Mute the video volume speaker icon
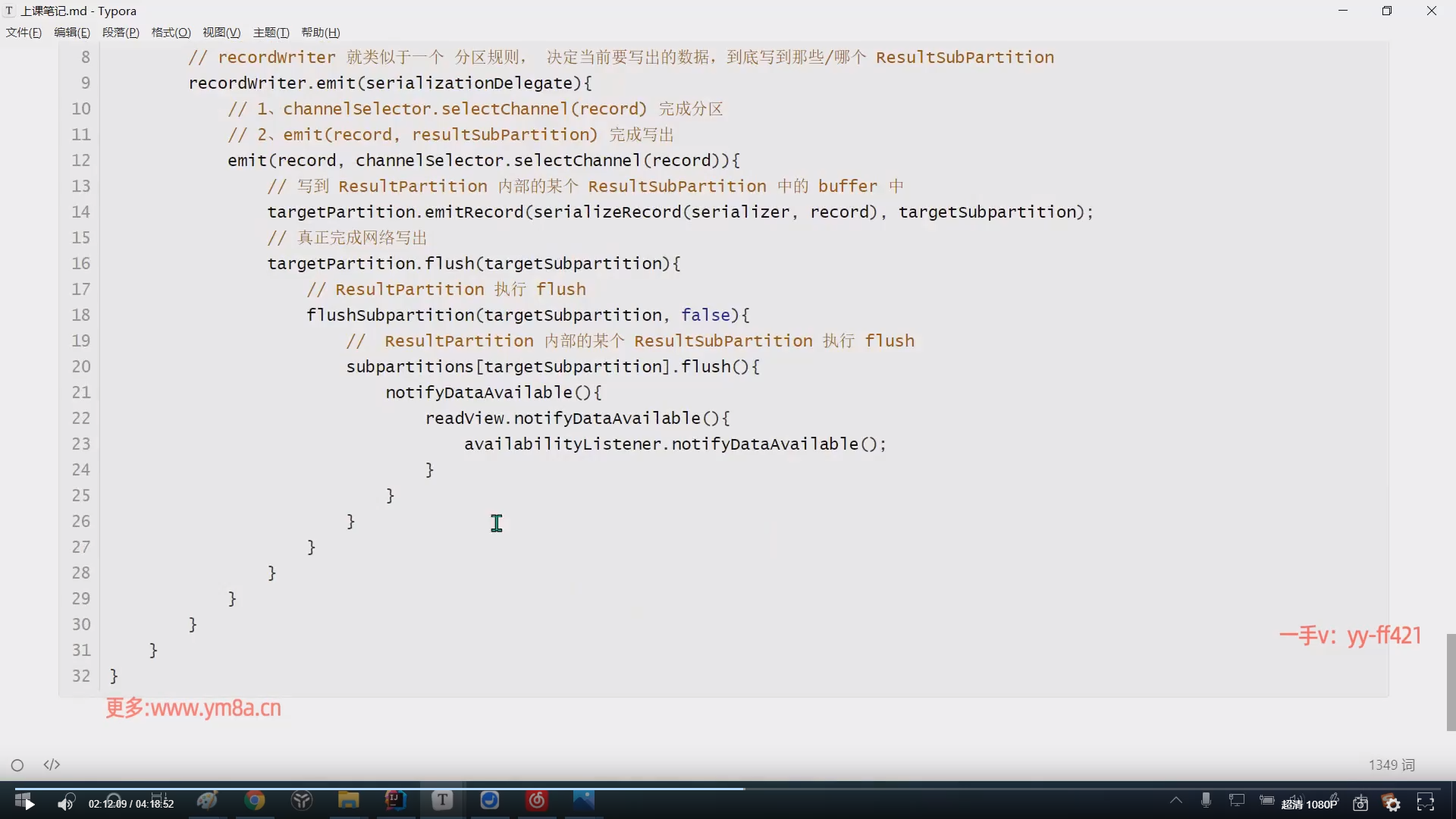1456x819 pixels. 66,803
